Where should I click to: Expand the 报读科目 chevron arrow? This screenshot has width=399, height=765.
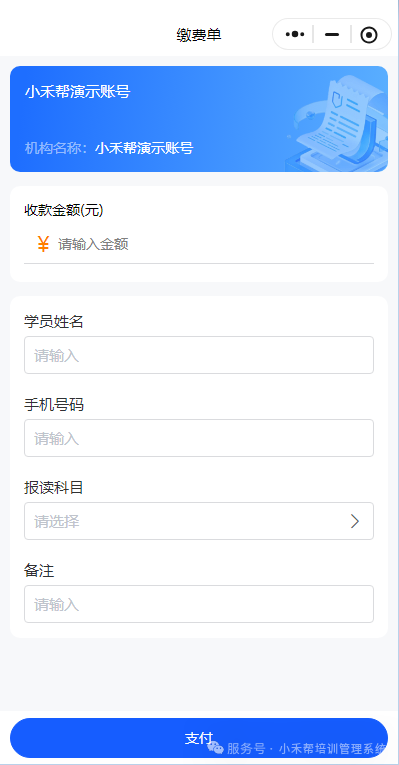(x=355, y=522)
